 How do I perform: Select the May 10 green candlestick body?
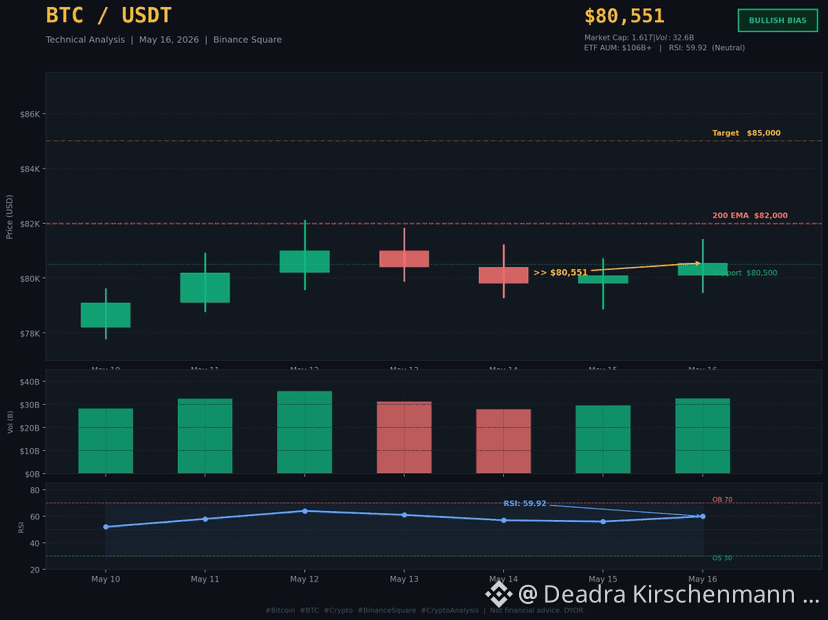(106, 315)
